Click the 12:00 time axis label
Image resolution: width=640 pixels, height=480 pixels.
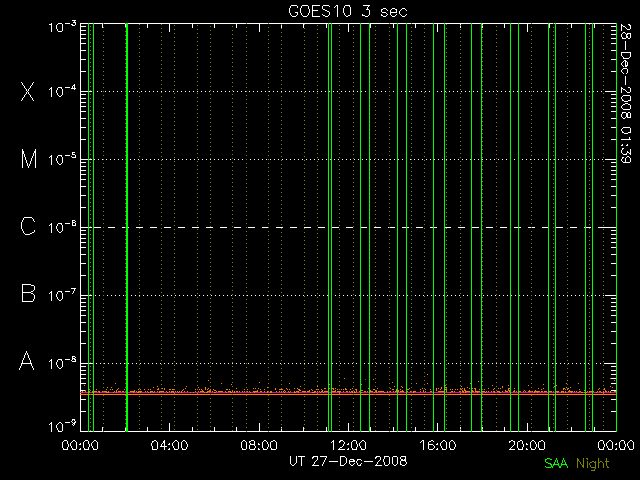(x=348, y=445)
